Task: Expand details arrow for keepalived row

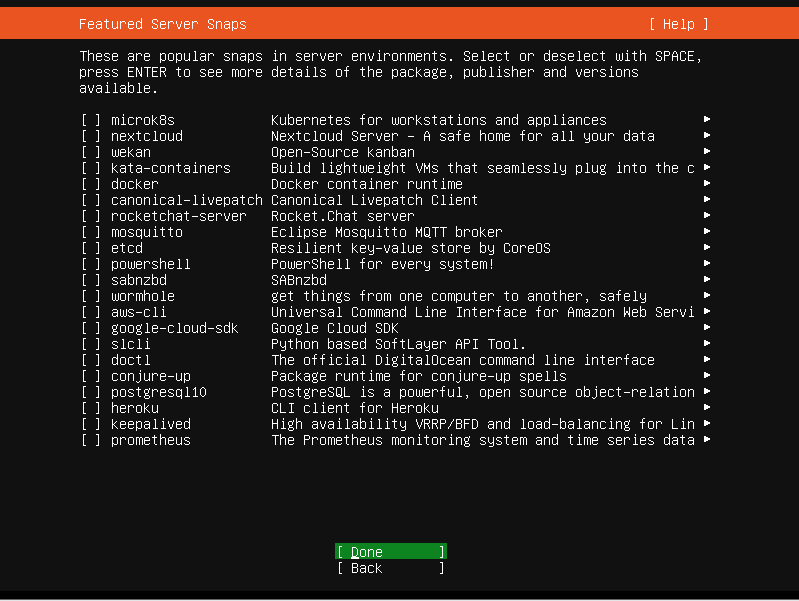Action: 707,423
